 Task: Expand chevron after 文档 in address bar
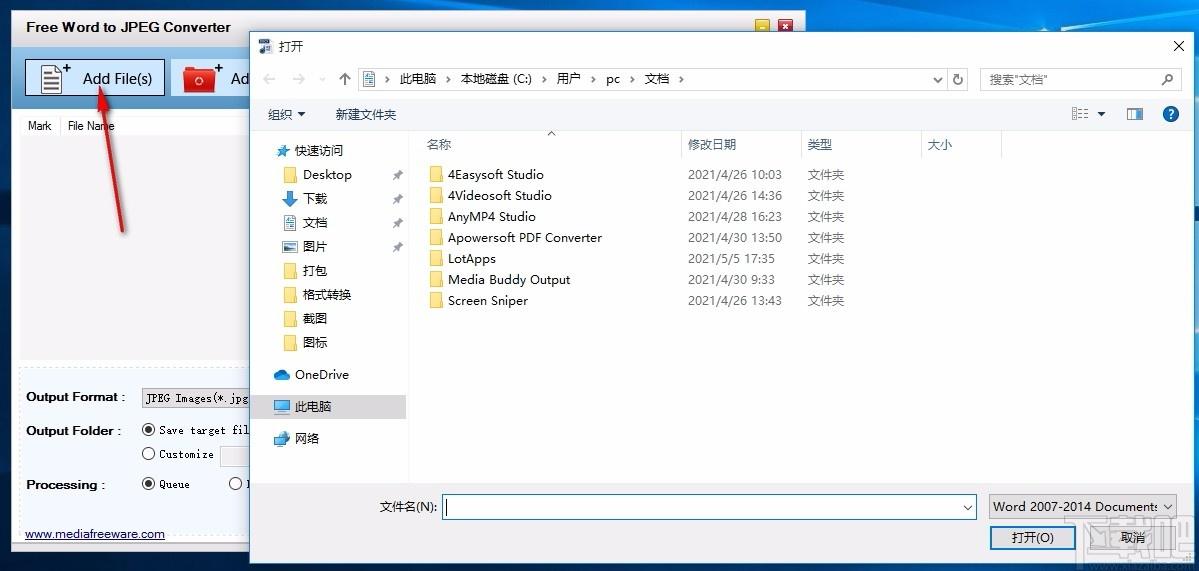point(681,79)
